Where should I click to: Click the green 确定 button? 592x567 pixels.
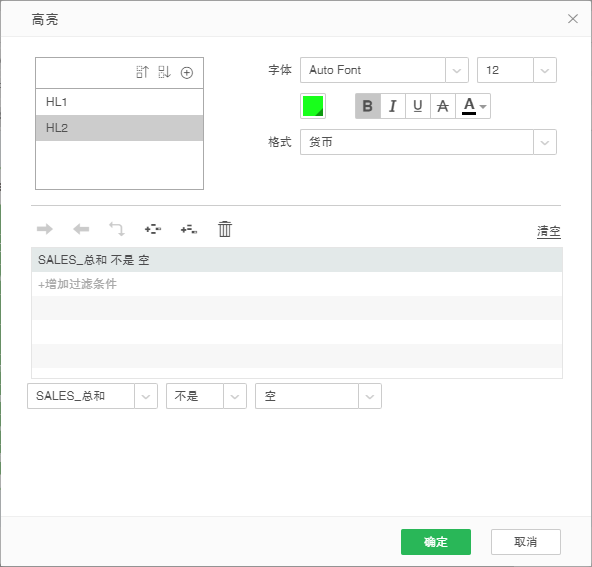tap(436, 542)
